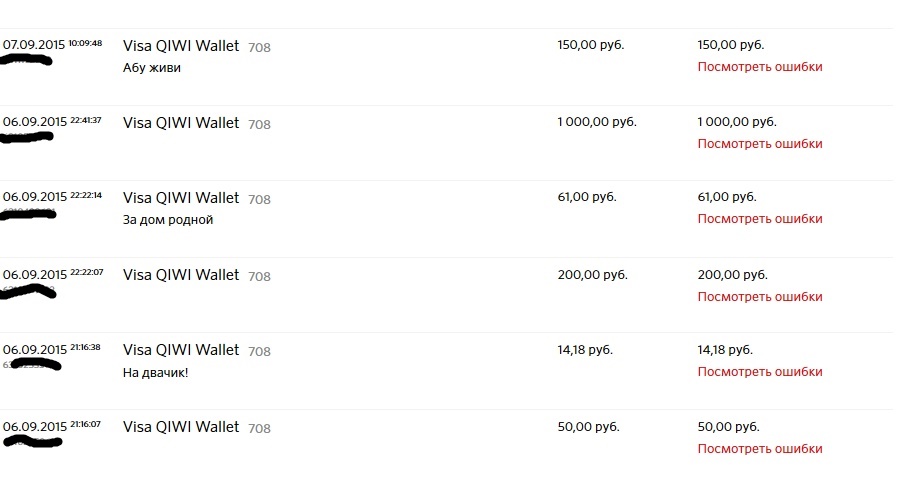Select Visa QIWI Wallet entry at 22:22:14
The image size is (905, 480).
point(181,198)
